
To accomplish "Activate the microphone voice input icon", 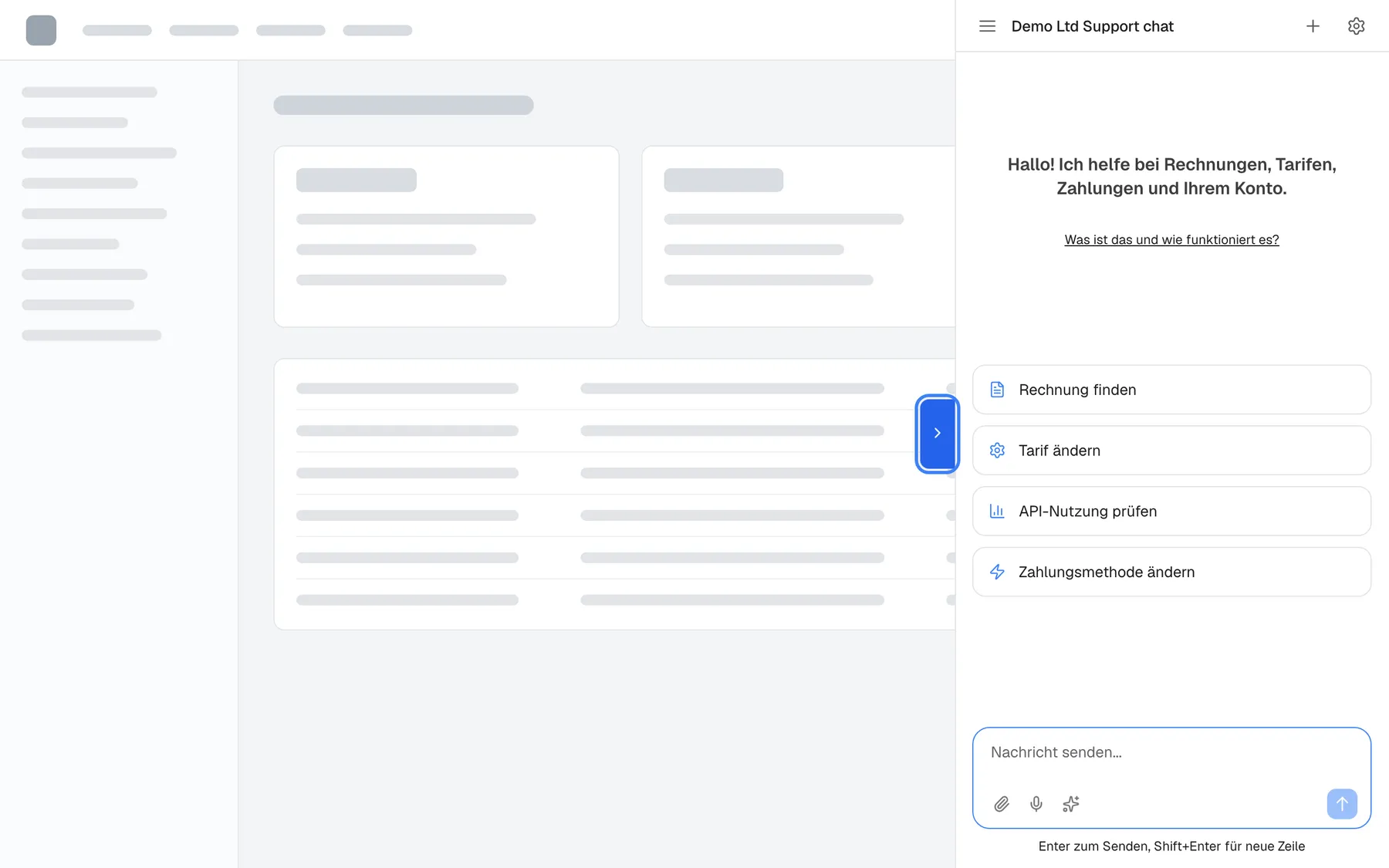I will [x=1036, y=804].
